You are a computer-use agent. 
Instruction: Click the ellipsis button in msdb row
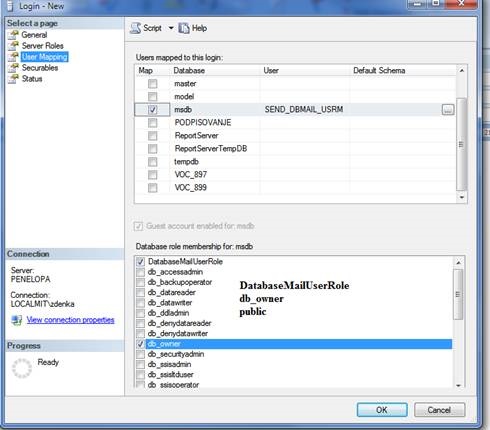point(448,109)
